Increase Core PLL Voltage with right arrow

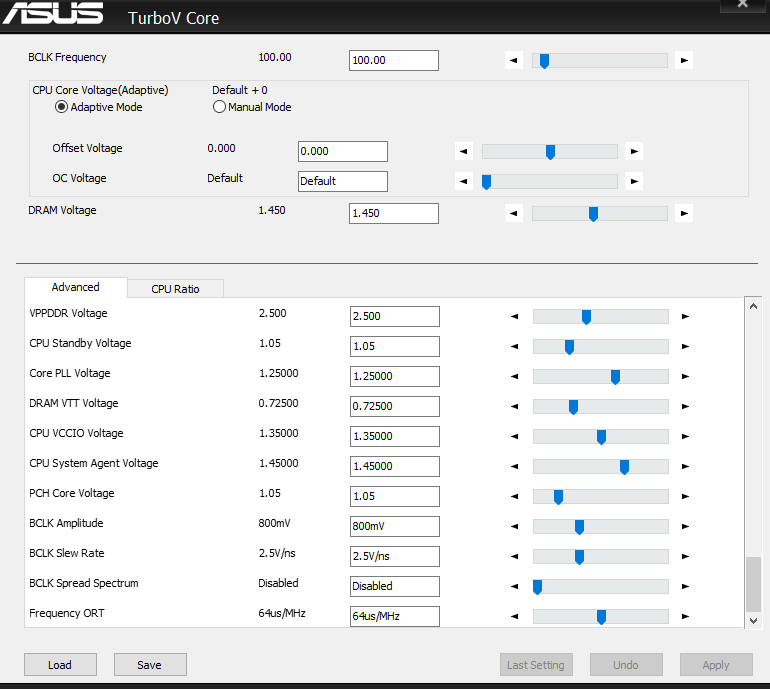(x=686, y=376)
